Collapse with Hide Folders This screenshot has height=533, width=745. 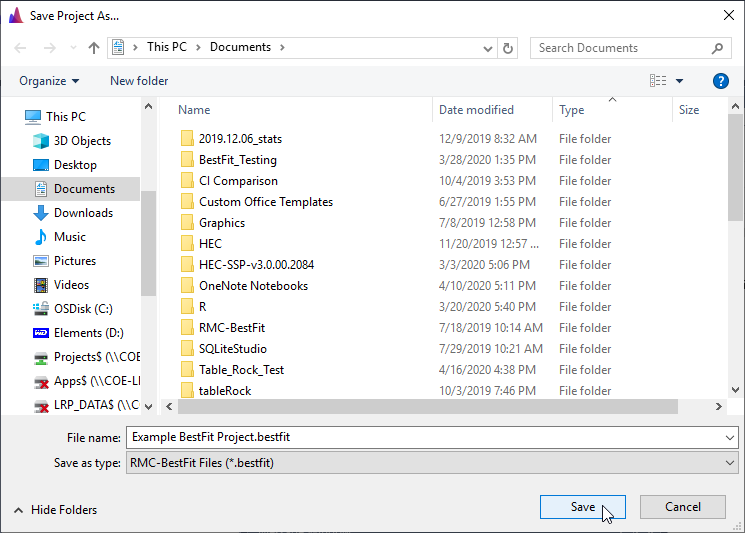click(x=56, y=510)
